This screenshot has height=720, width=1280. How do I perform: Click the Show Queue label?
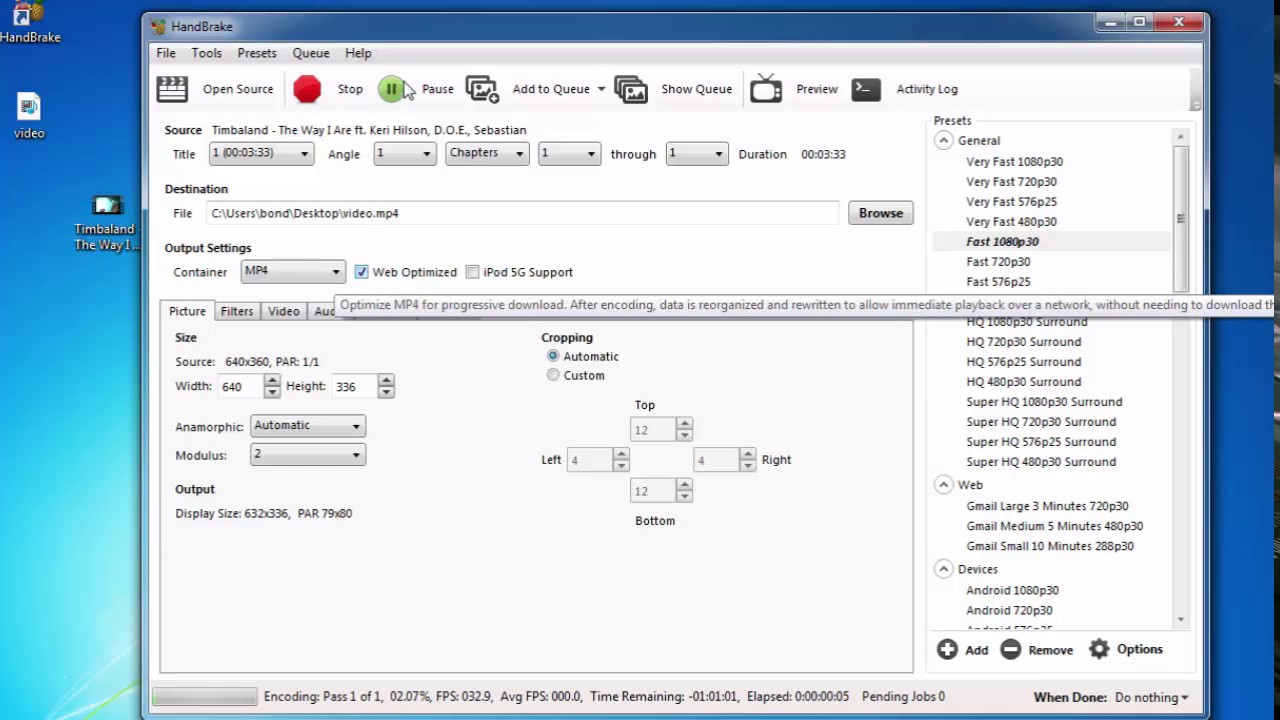(697, 89)
